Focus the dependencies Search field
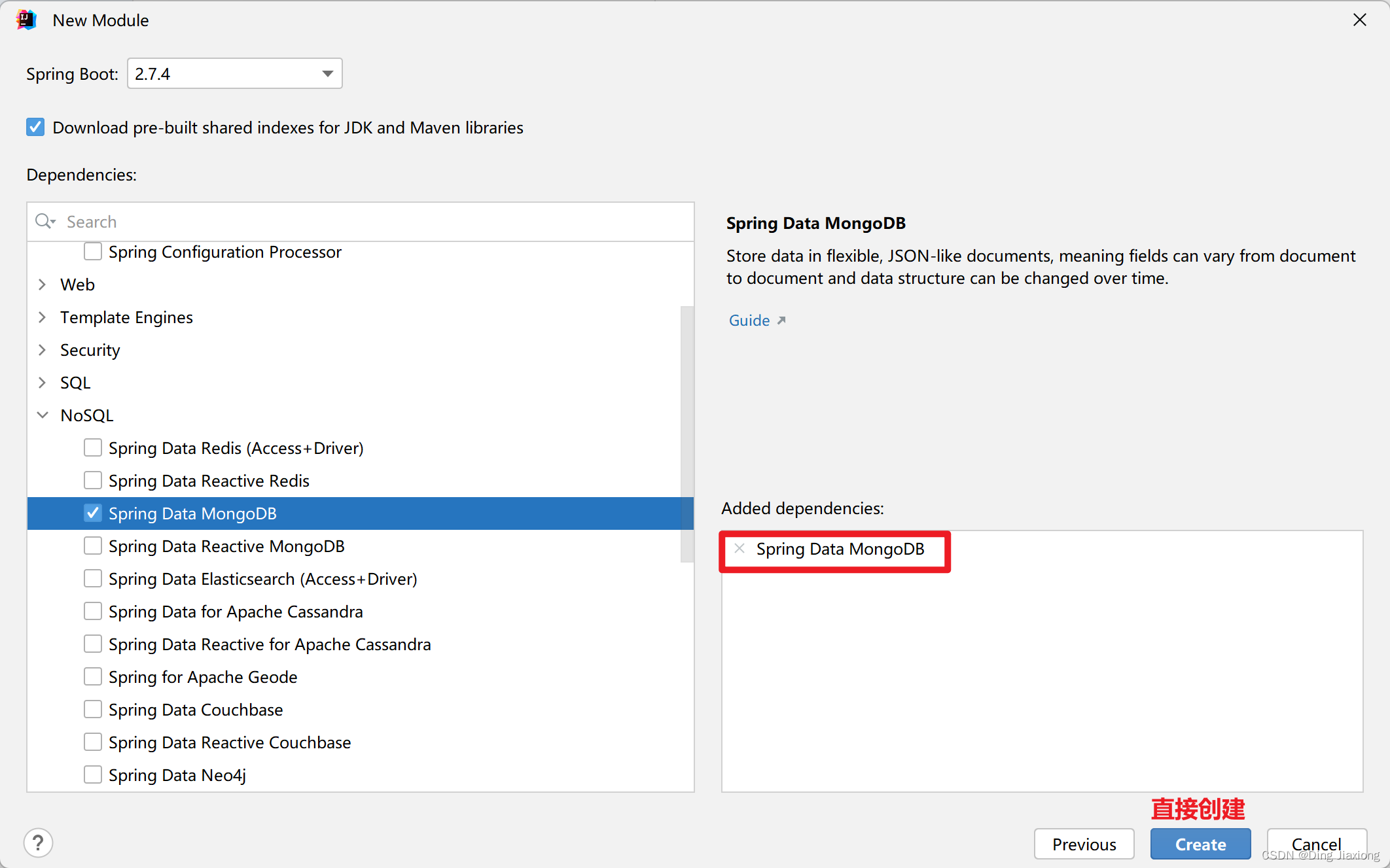The height and width of the screenshot is (868, 1390). (361, 222)
